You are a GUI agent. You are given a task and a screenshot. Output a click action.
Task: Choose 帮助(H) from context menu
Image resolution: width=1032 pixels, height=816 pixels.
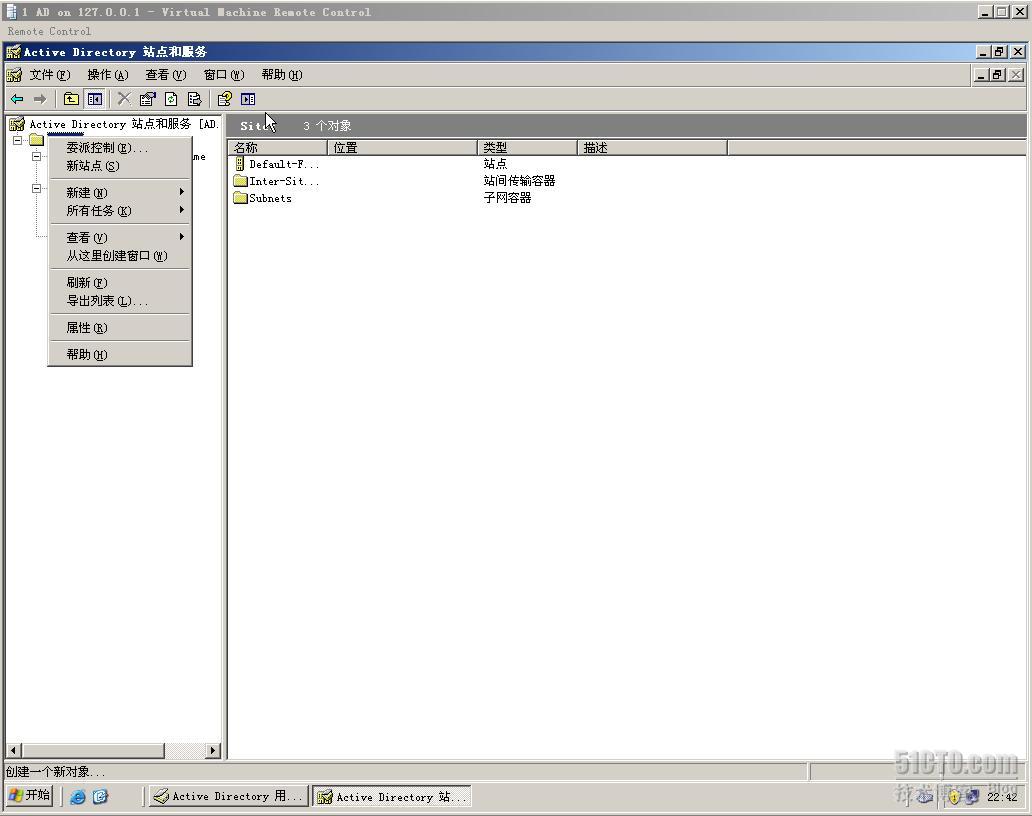[120, 355]
